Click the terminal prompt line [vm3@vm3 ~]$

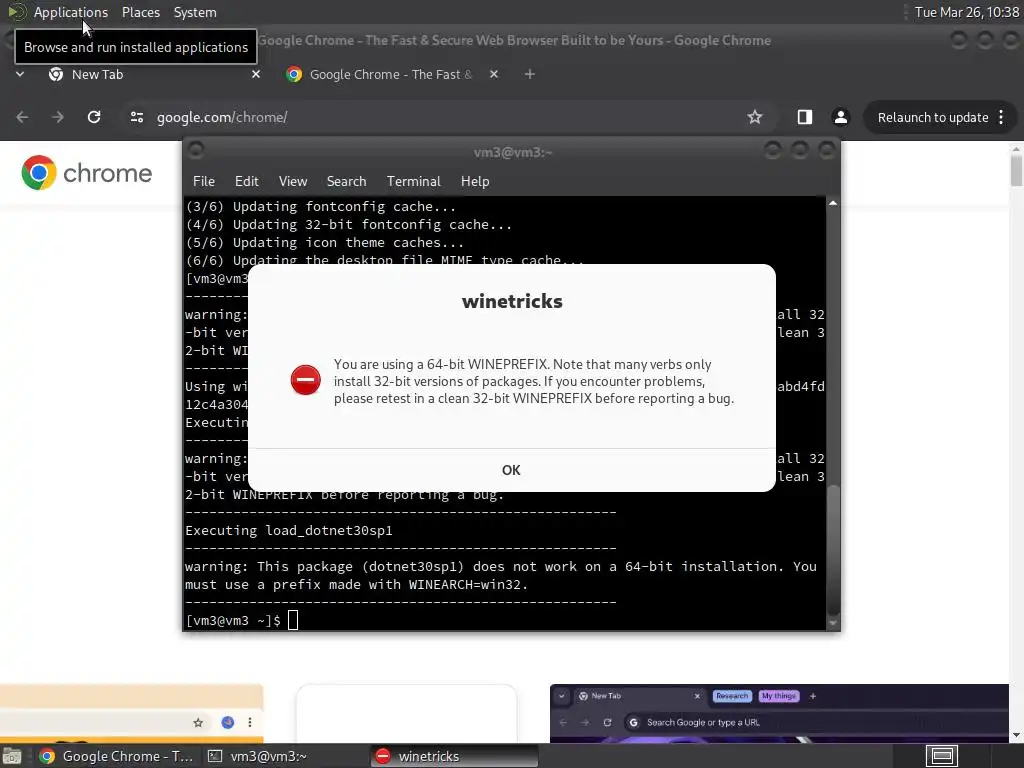(x=233, y=620)
